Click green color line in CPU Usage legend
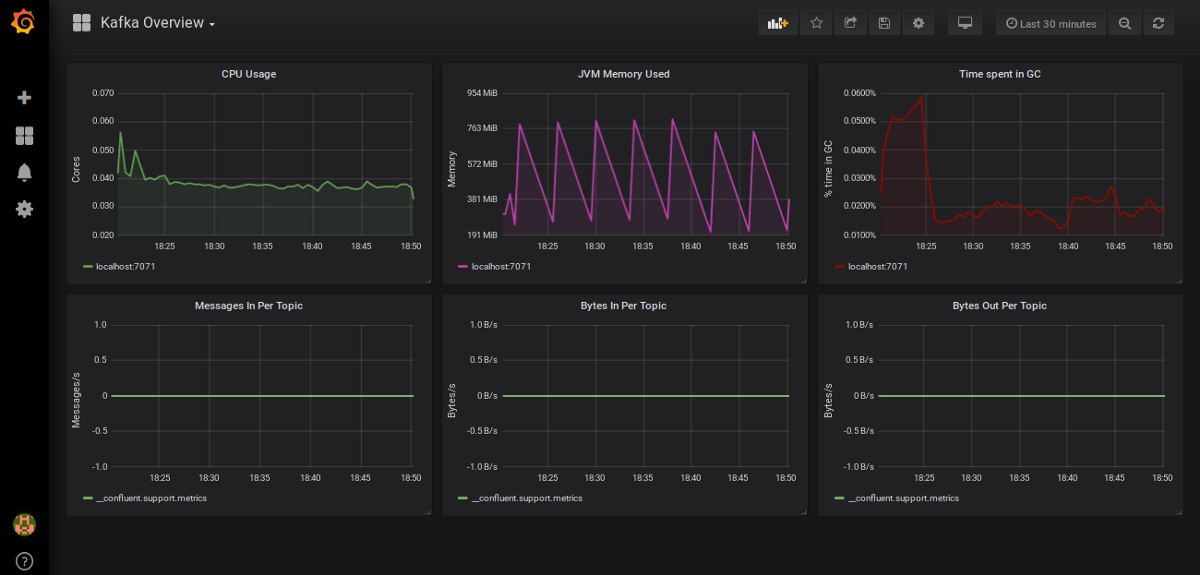1200x575 pixels. [x=88, y=267]
